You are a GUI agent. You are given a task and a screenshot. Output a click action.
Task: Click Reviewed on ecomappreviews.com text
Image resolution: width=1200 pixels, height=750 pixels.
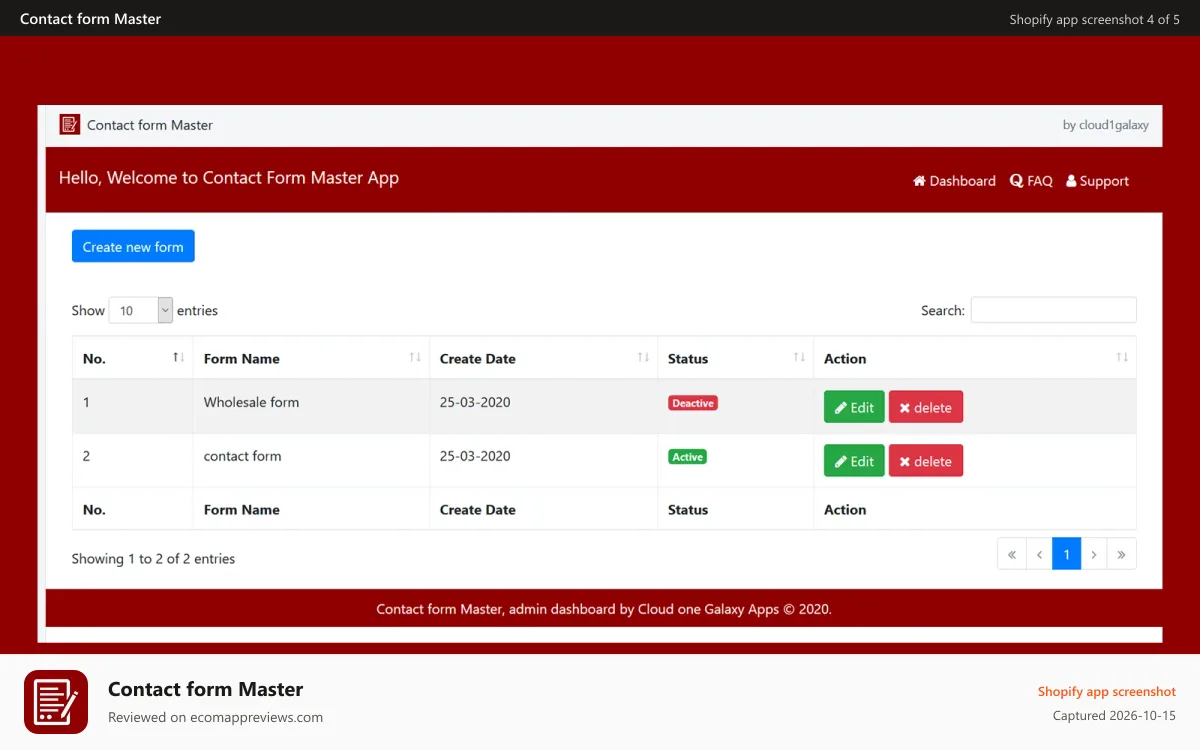215,718
